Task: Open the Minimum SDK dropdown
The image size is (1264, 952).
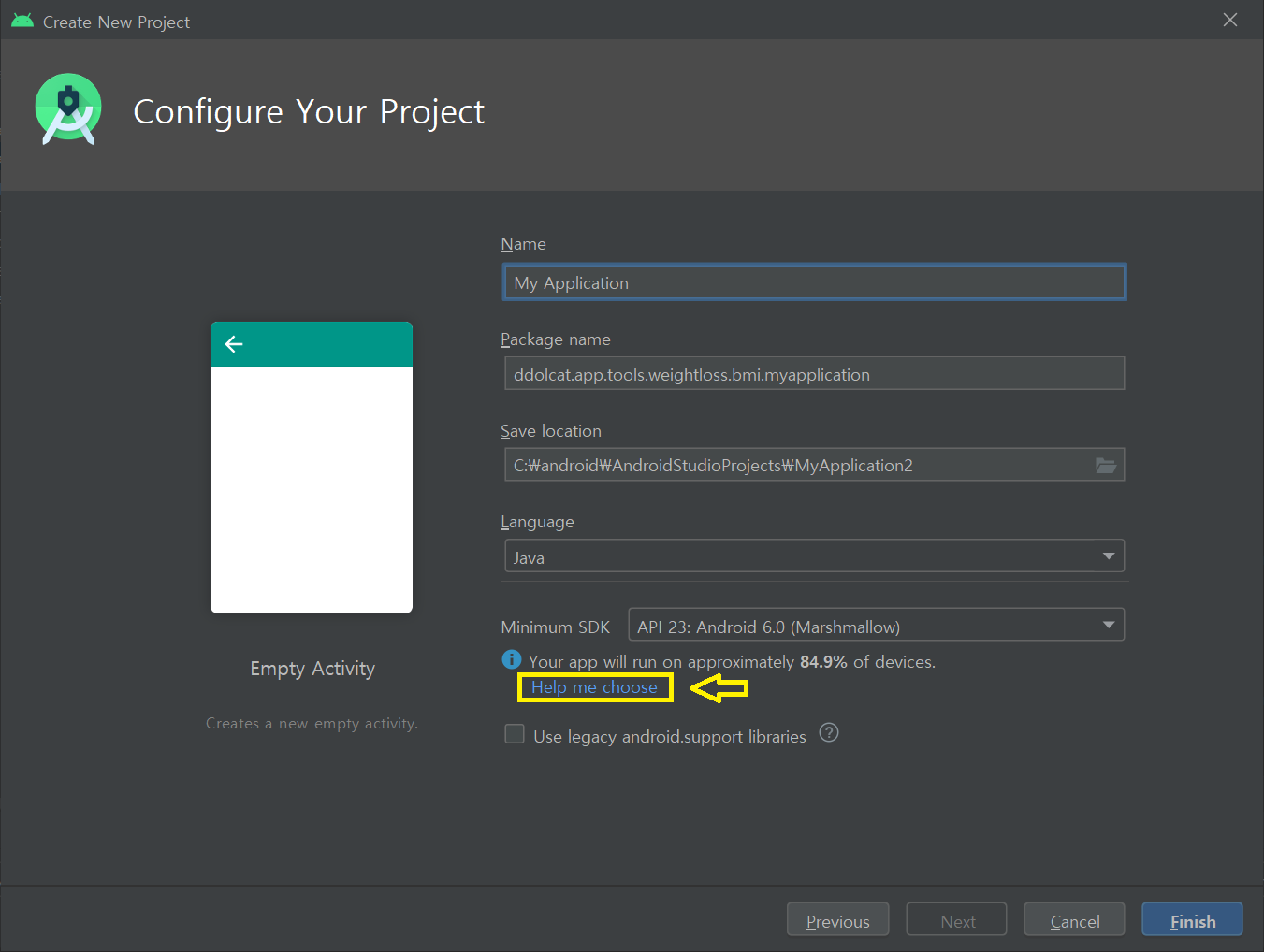Action: (876, 626)
